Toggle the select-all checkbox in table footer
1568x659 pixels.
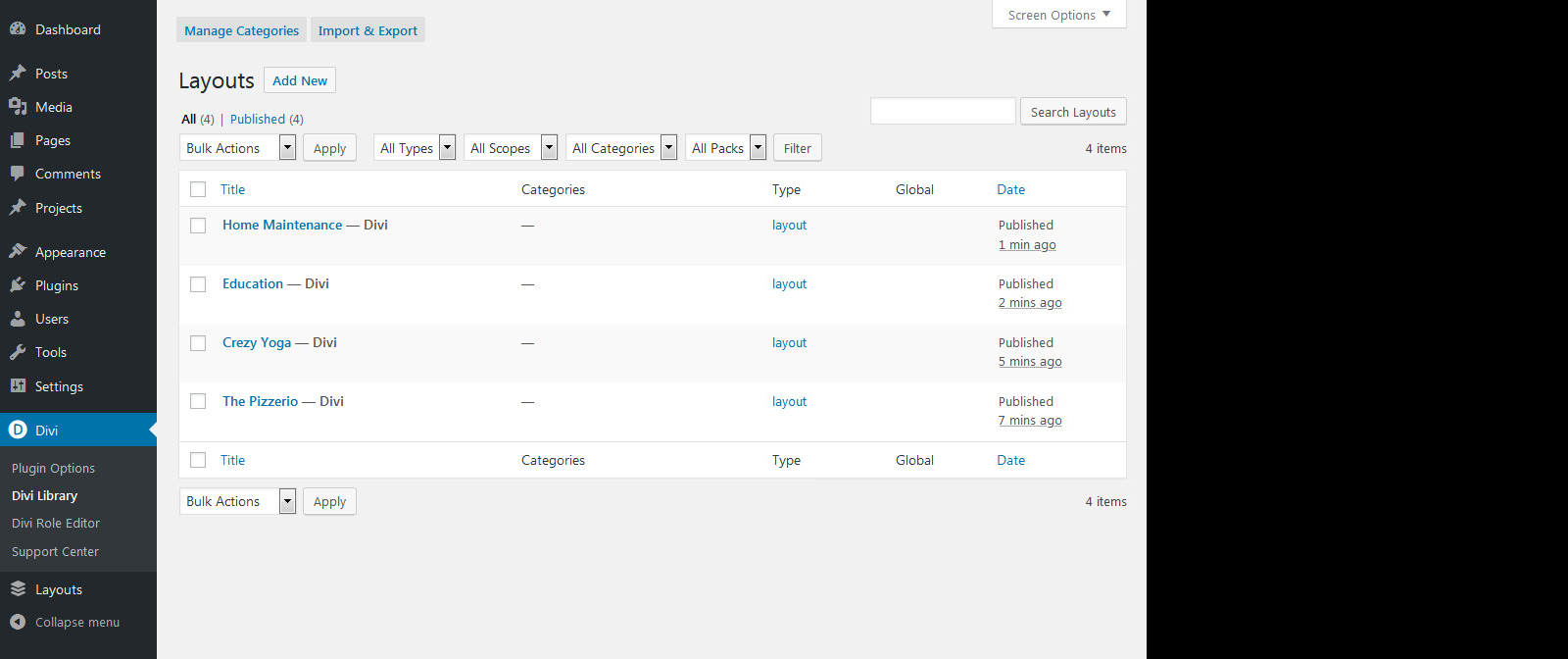point(198,460)
